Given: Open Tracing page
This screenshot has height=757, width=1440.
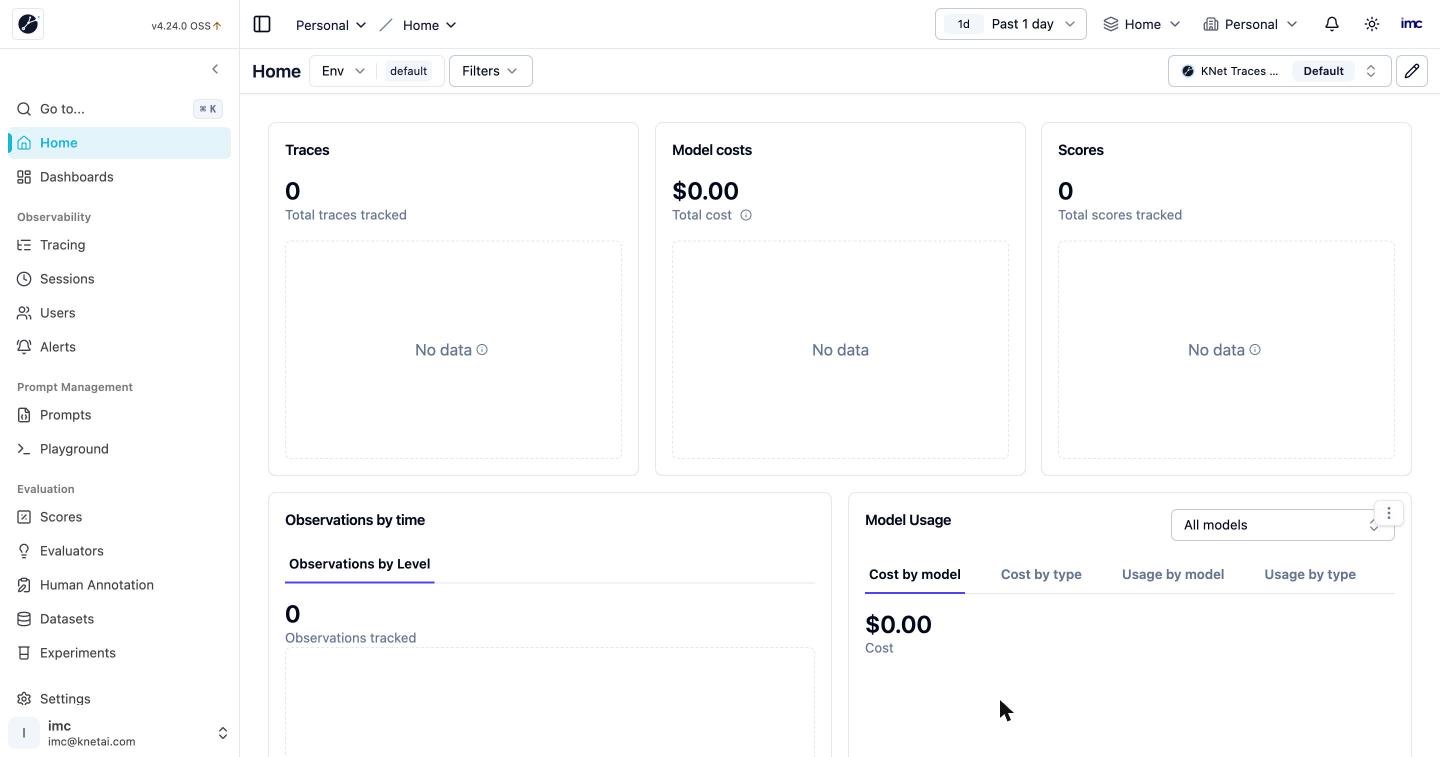Looking at the screenshot, I should click(x=119, y=245).
